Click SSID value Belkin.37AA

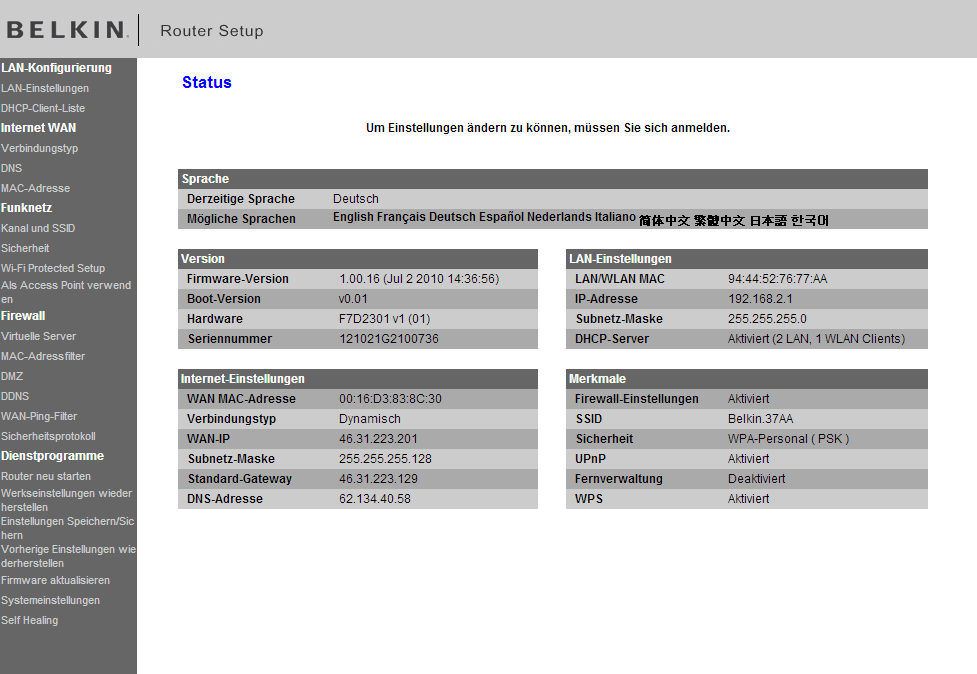[760, 419]
